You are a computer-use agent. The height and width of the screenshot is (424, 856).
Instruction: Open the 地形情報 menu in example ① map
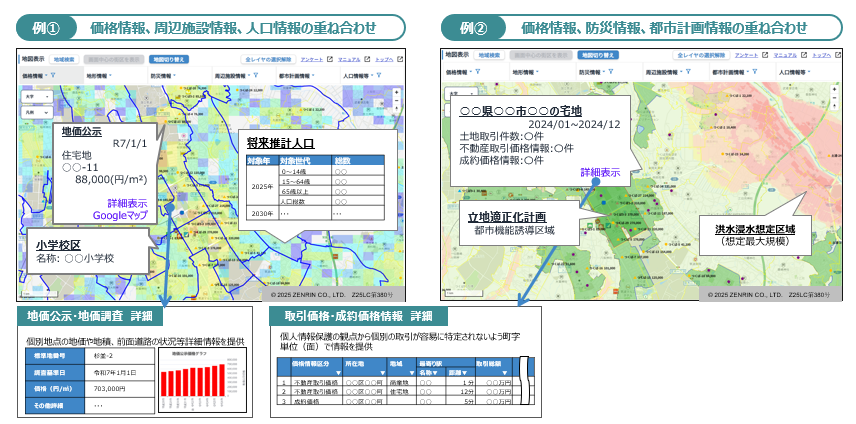pos(98,75)
